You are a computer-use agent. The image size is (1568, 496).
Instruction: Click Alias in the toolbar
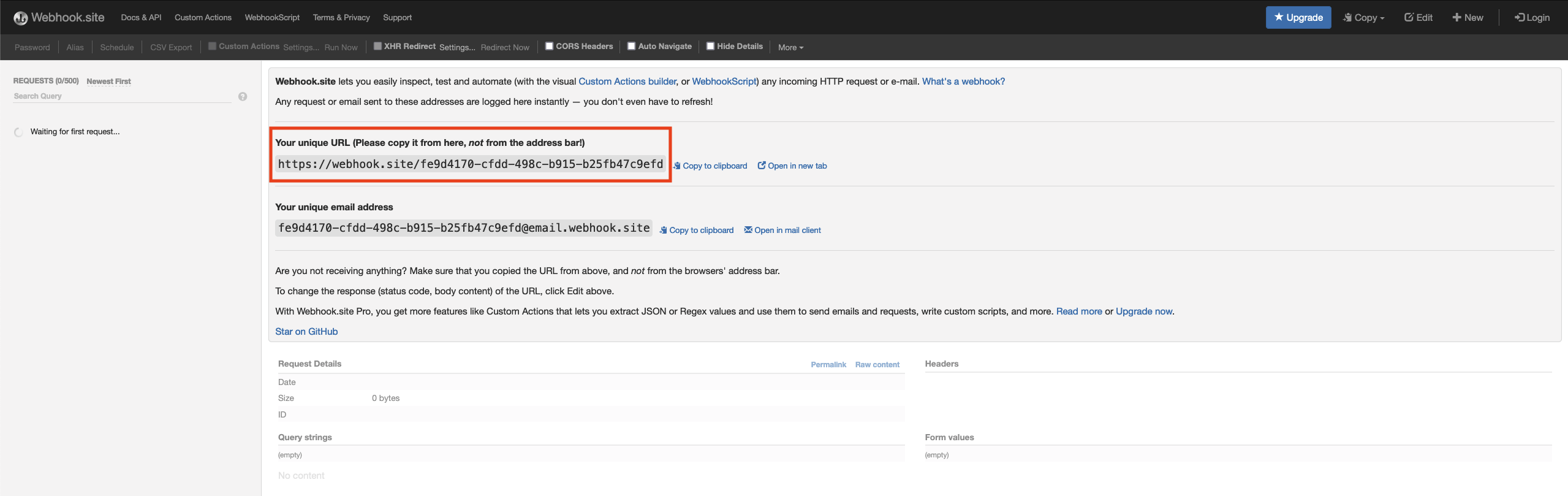click(x=75, y=47)
